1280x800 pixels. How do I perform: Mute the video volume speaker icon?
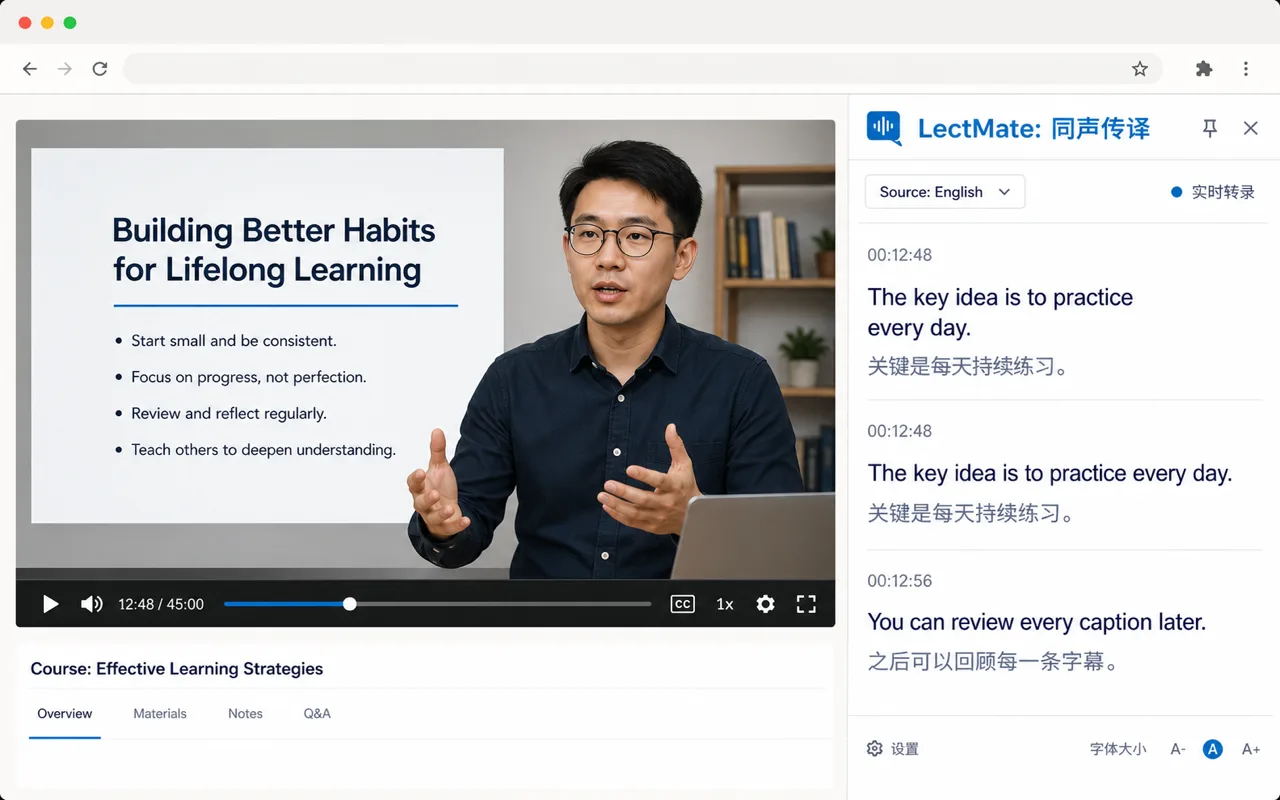coord(91,604)
